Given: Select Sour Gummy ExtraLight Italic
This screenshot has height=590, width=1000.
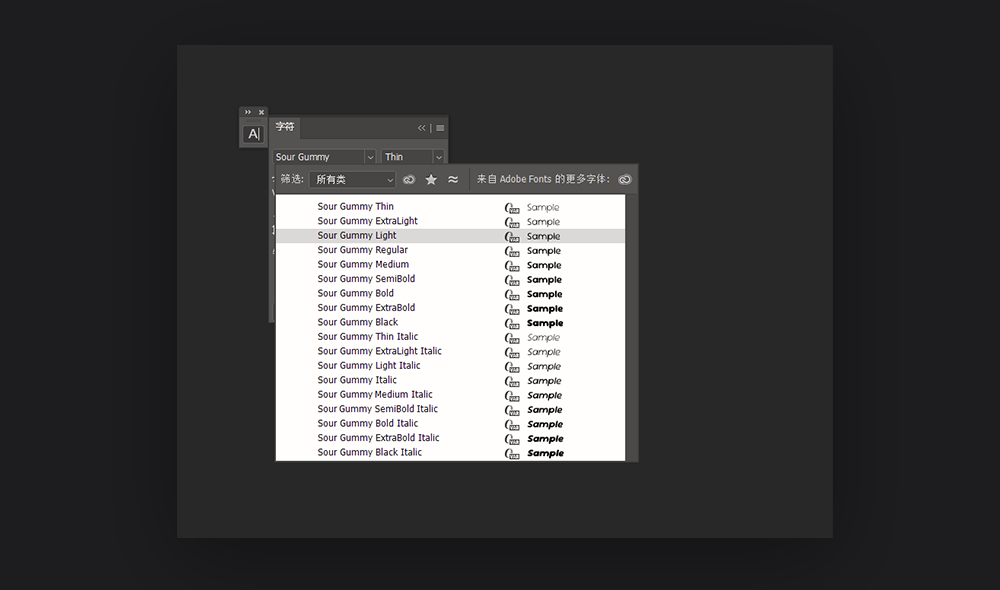Looking at the screenshot, I should pyautogui.click(x=450, y=351).
